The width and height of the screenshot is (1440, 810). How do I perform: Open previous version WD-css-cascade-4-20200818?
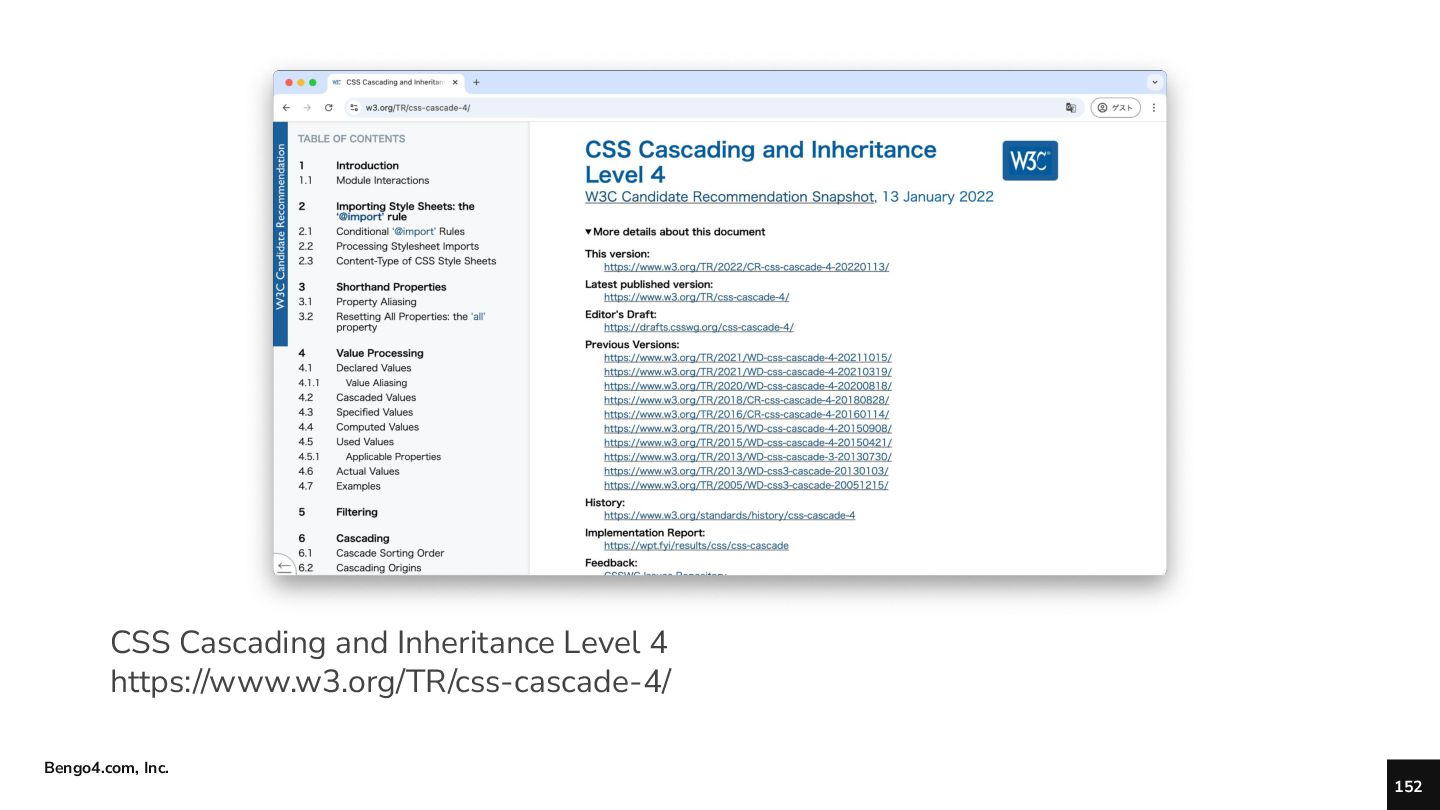748,386
